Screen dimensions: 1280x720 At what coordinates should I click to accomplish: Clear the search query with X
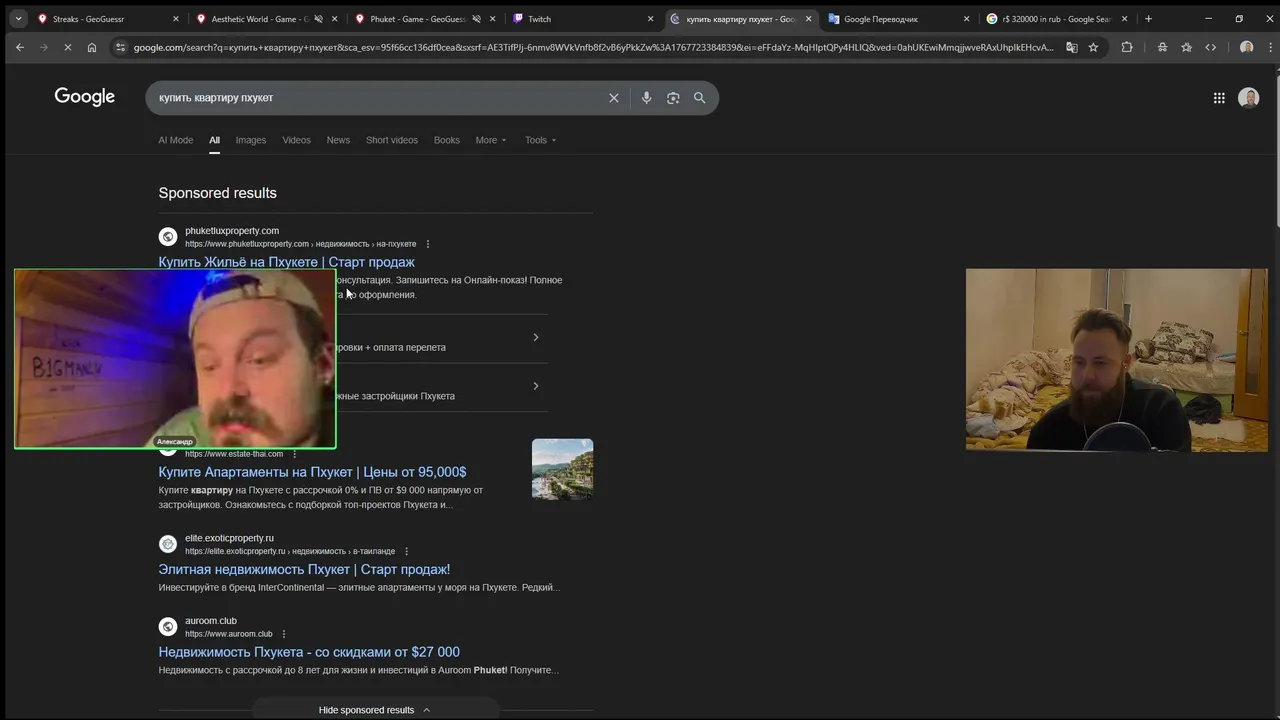point(614,98)
